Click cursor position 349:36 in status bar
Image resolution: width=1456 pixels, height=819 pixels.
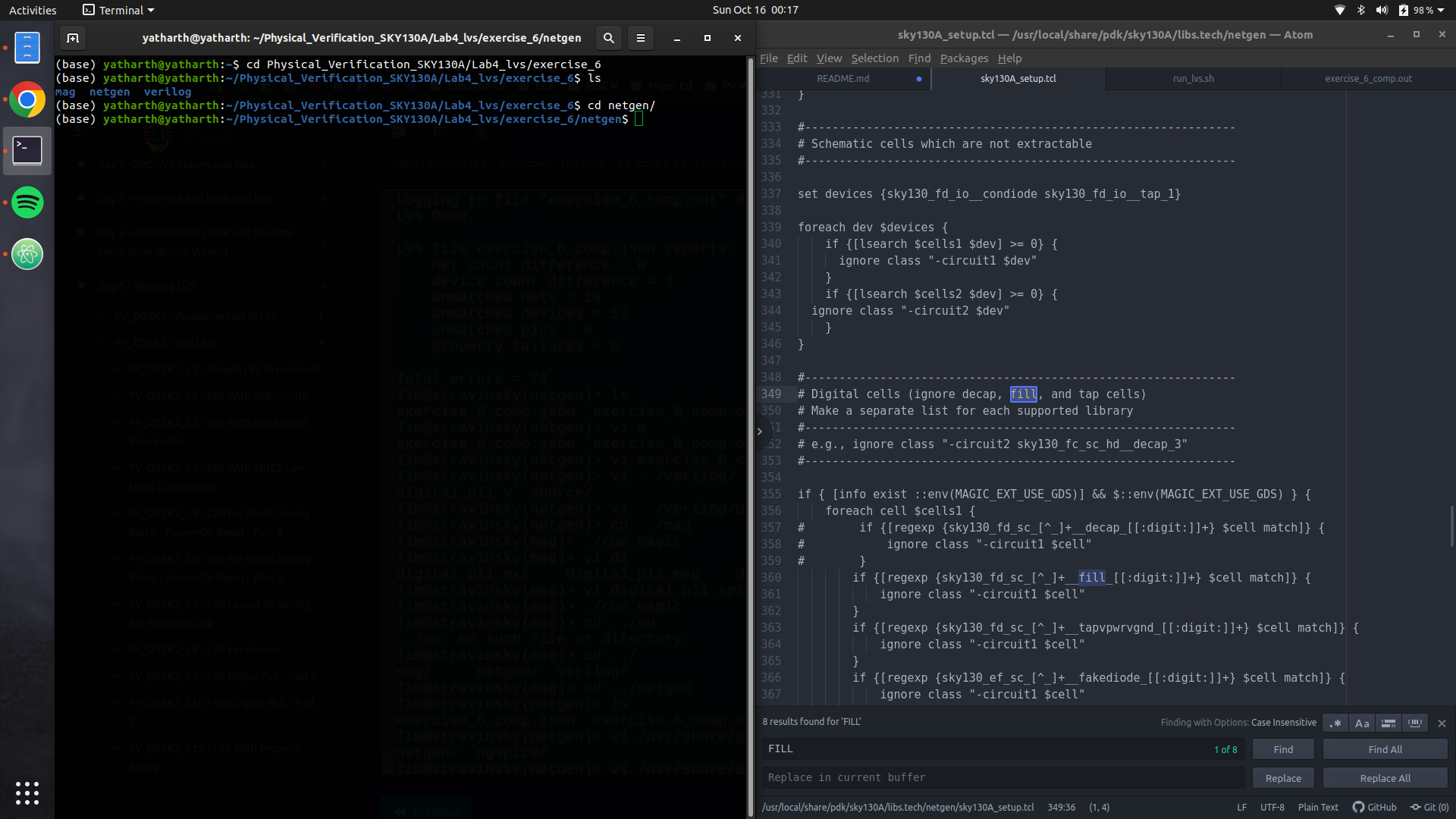(1061, 808)
